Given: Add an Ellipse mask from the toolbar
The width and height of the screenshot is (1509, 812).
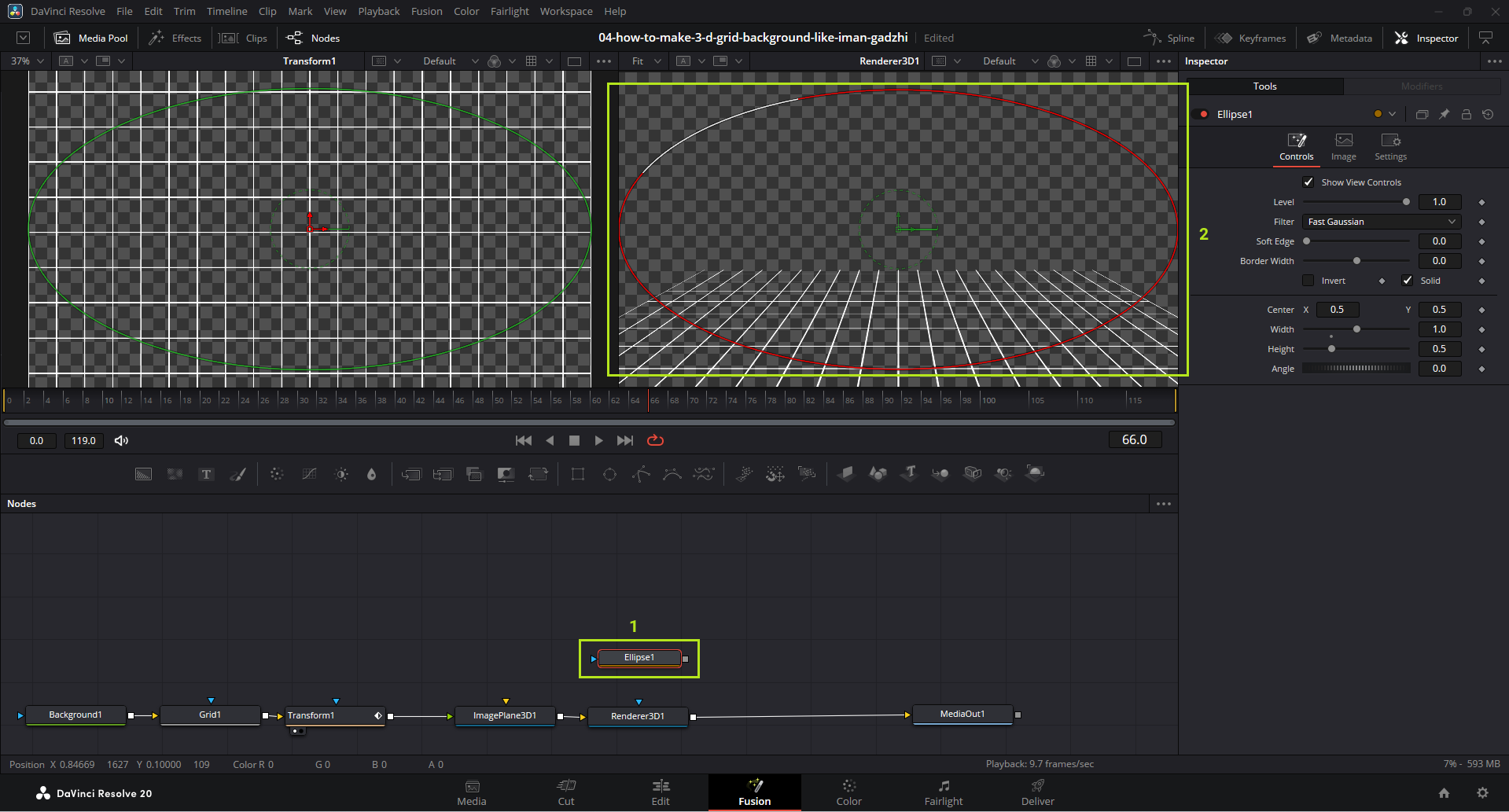Looking at the screenshot, I should point(609,474).
